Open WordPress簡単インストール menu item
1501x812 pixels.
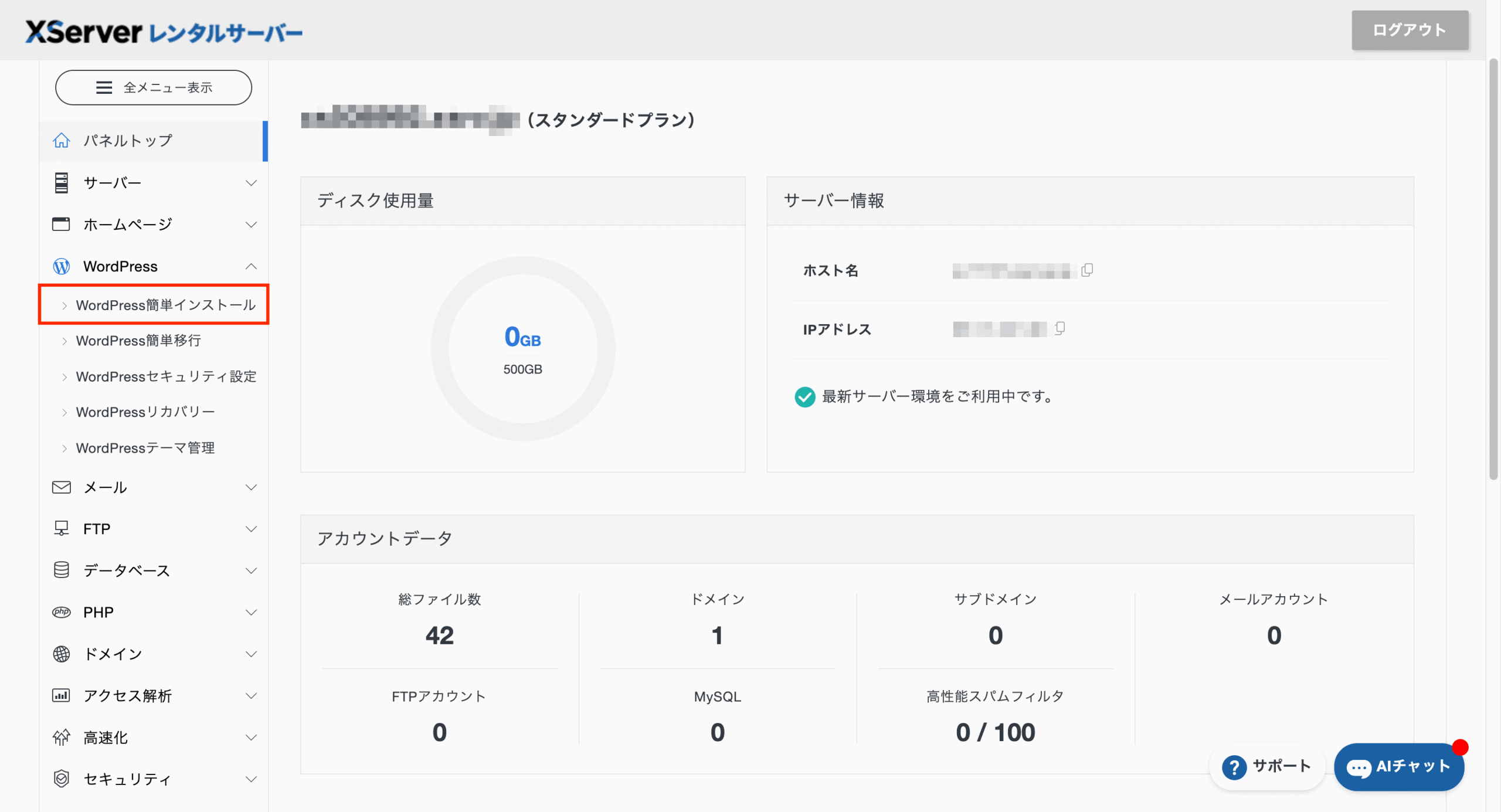click(154, 305)
